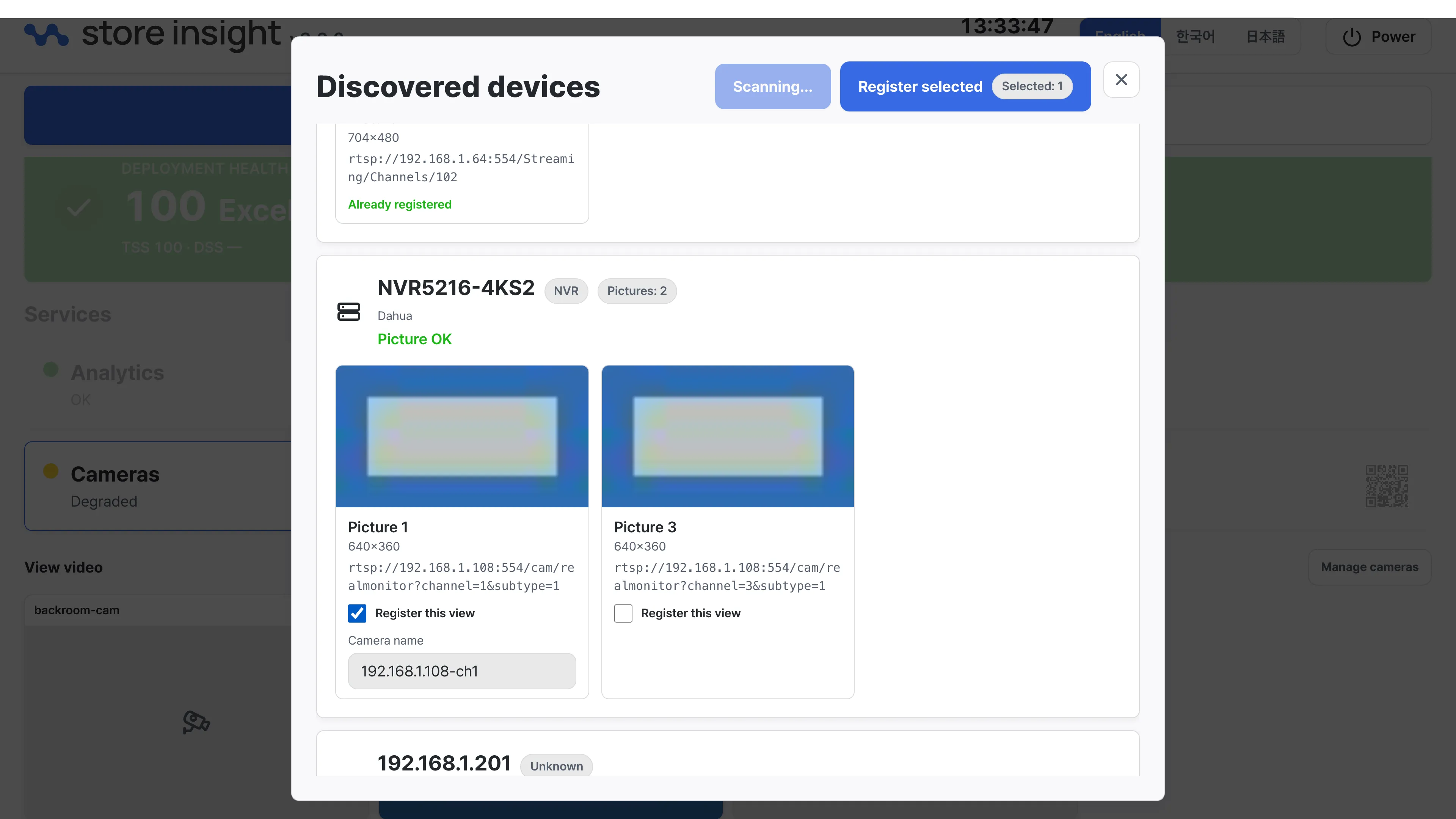This screenshot has height=819, width=1456.
Task: Click the Dahua manufacturer label
Action: [x=394, y=316]
